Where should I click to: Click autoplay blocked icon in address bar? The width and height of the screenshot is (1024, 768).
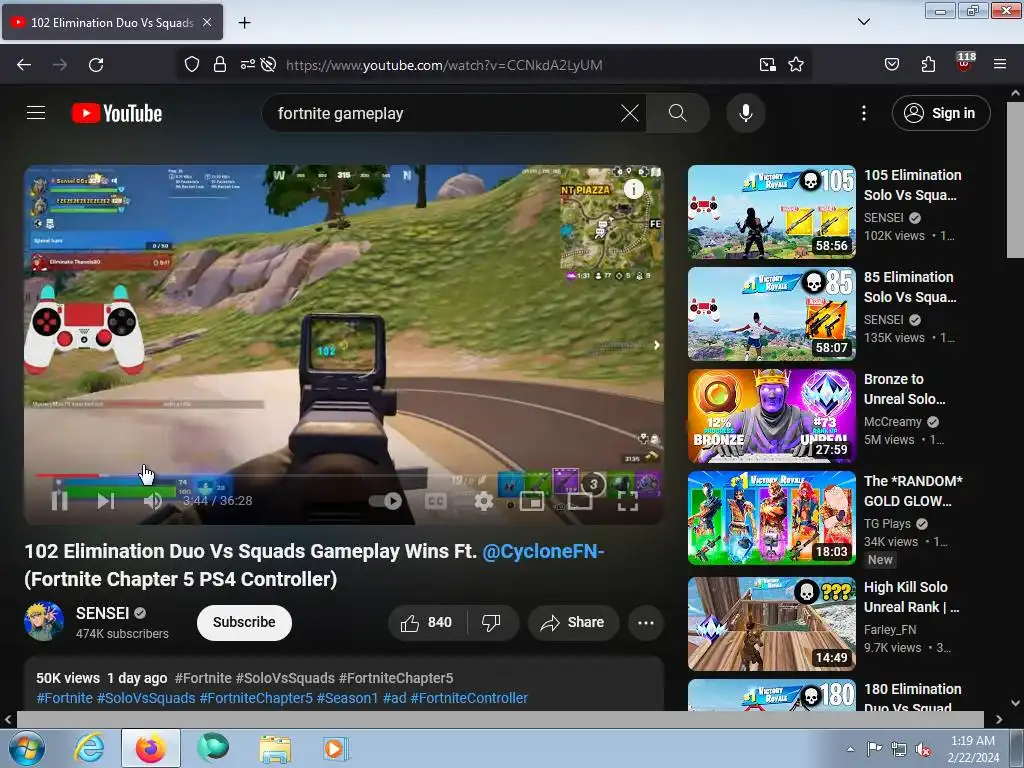point(268,65)
